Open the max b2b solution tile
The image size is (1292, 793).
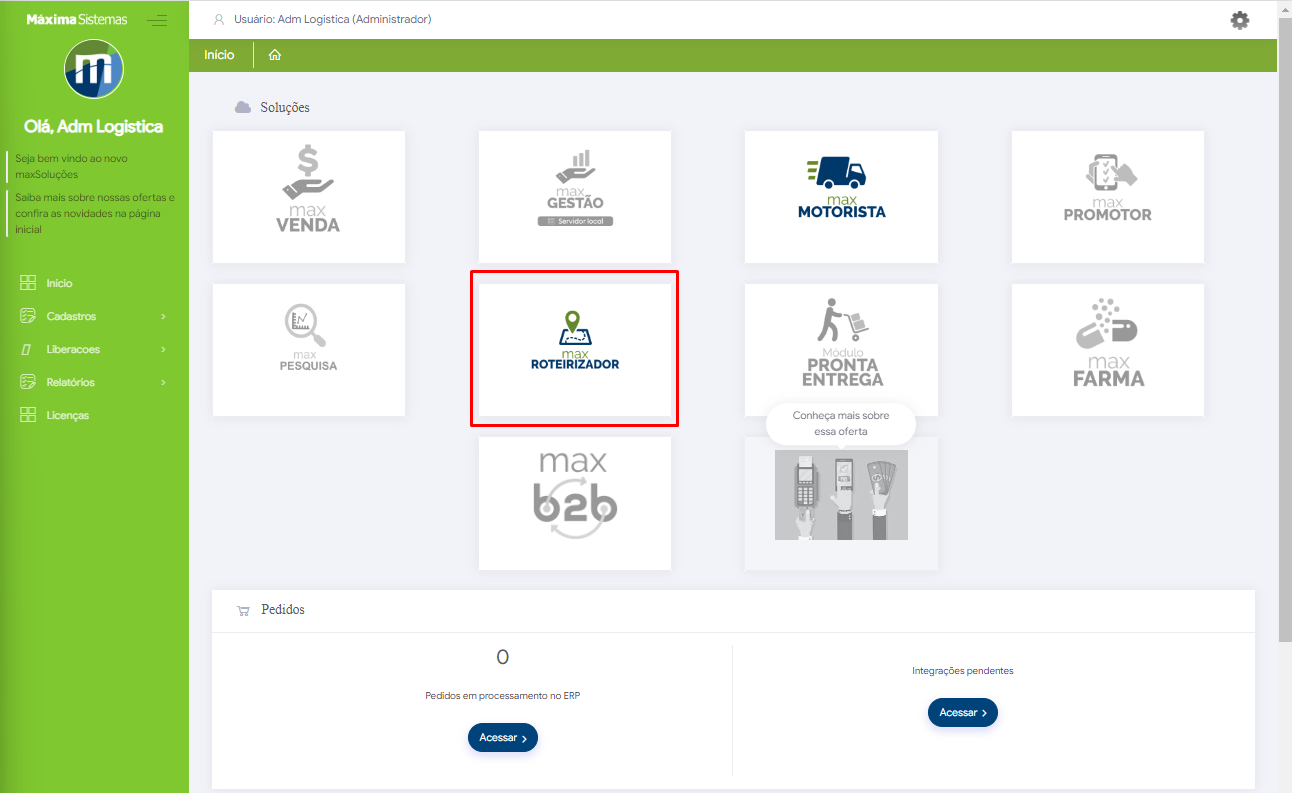(575, 503)
